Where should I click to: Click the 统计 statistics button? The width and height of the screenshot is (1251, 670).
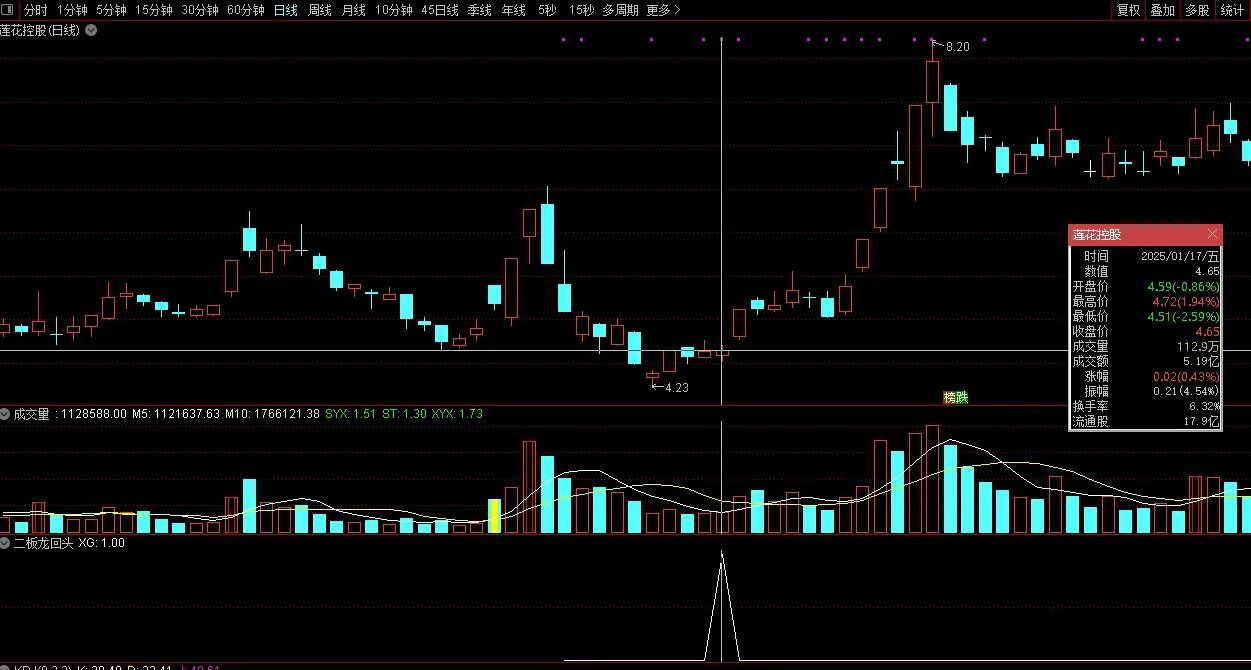pyautogui.click(x=1232, y=10)
